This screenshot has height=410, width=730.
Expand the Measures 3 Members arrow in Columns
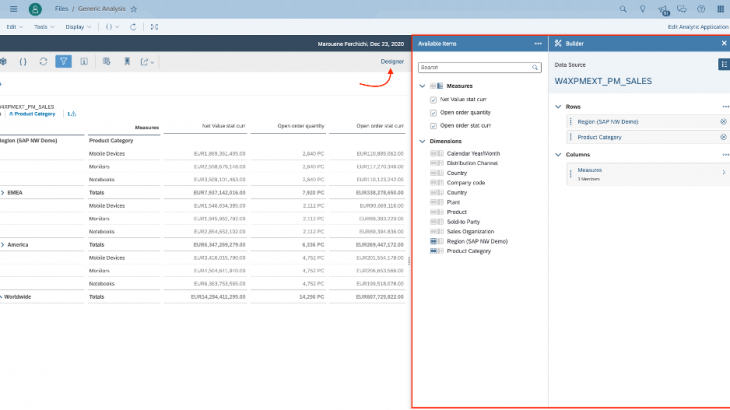click(x=723, y=173)
